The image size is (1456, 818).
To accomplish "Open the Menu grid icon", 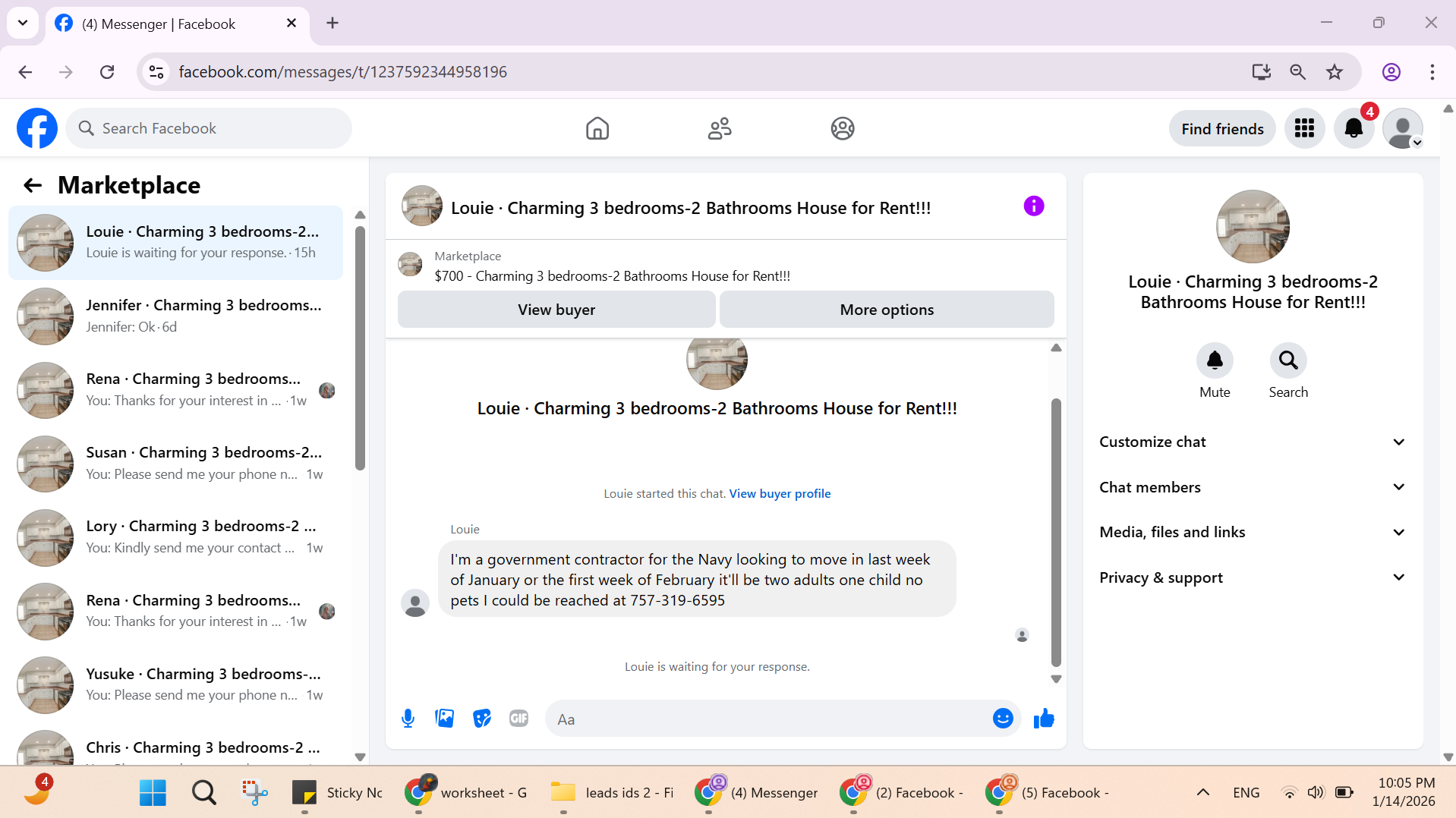I will 1304,128.
